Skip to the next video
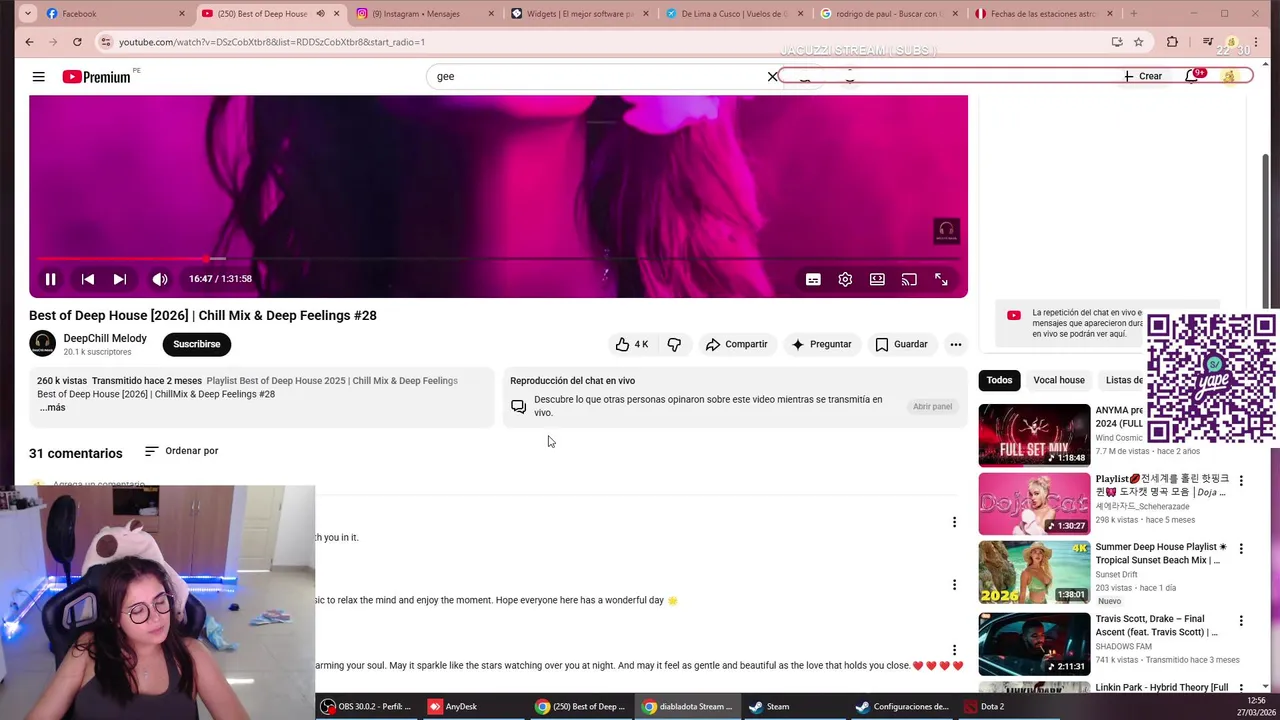 (119, 279)
